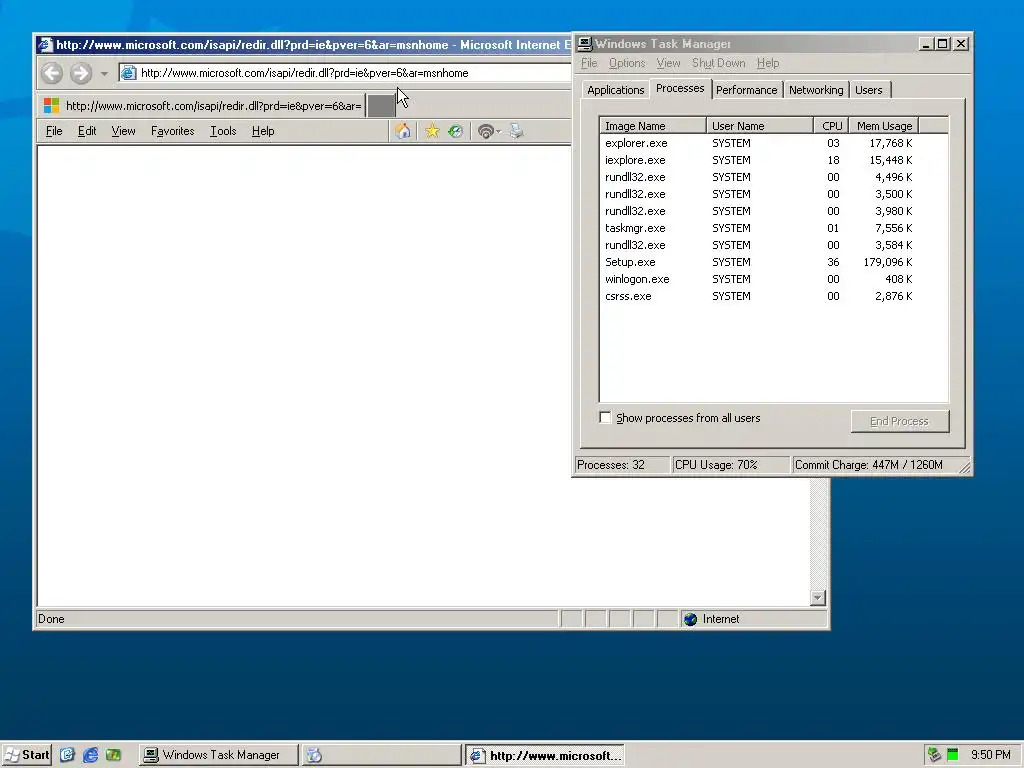Image resolution: width=1024 pixels, height=768 pixels.
Task: Click the page icon in the address bar
Action: (x=129, y=73)
